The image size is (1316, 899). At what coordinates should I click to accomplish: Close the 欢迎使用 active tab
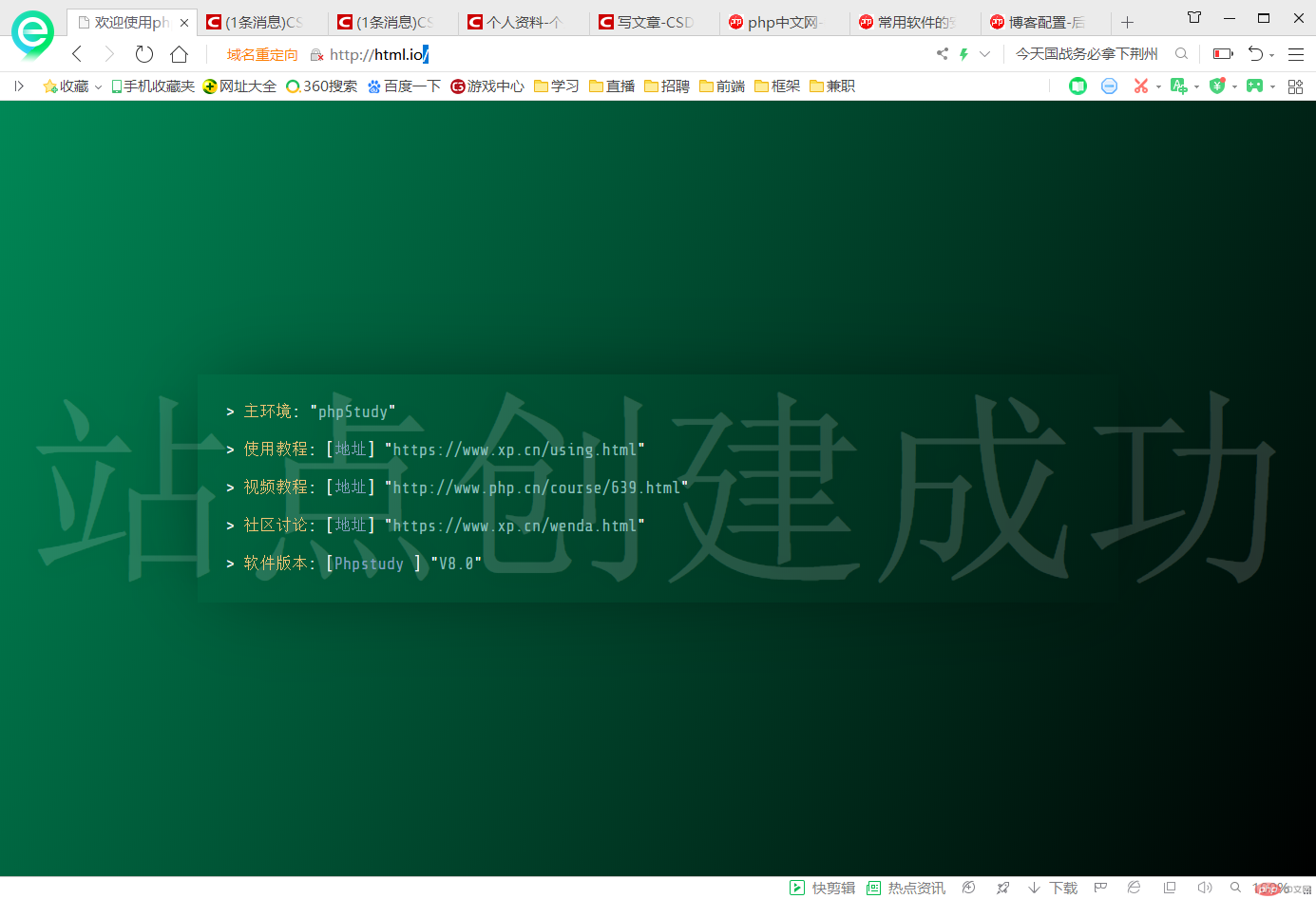click(184, 22)
